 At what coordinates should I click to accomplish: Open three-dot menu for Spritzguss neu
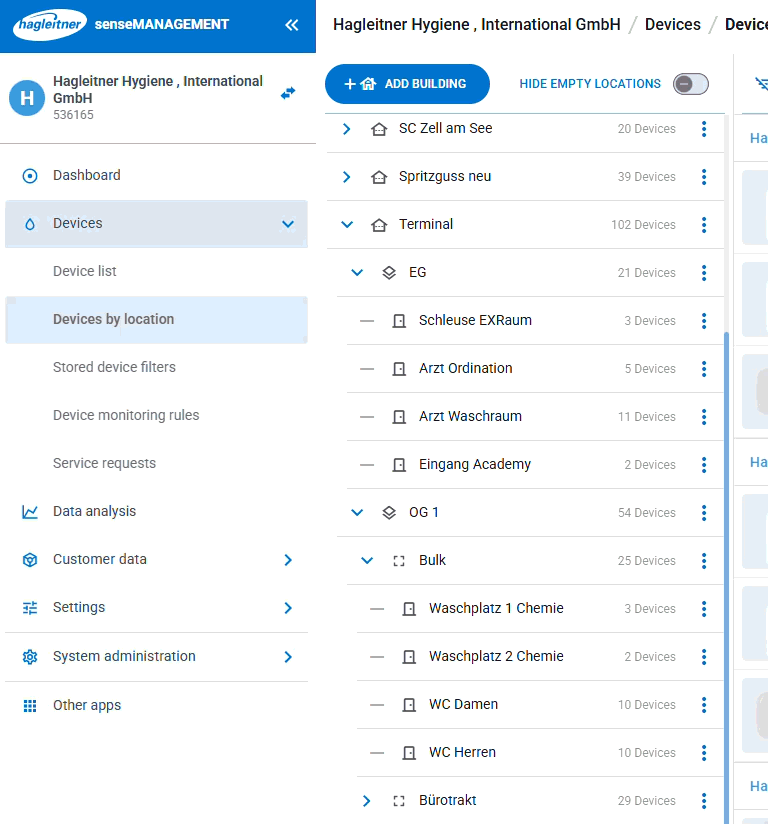click(x=704, y=177)
